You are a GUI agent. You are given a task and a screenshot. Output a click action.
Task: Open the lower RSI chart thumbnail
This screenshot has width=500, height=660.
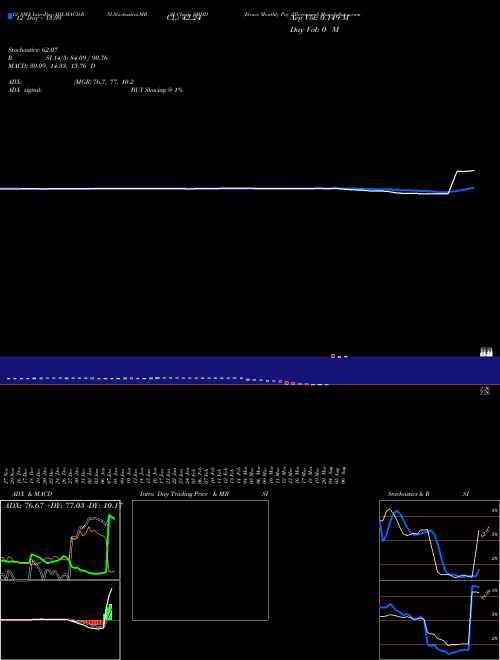tap(439, 620)
